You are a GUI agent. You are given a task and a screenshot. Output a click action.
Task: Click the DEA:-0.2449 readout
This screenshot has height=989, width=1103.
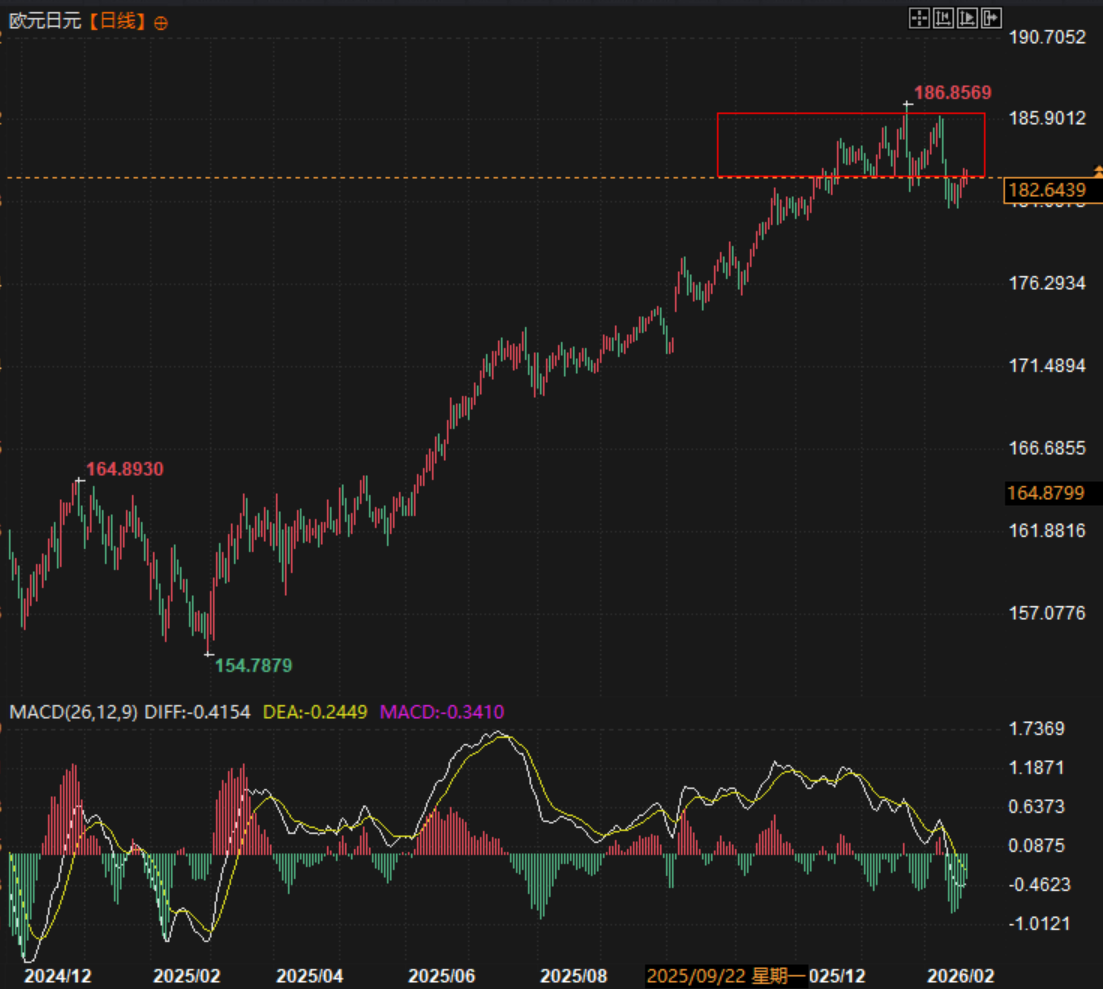coord(315,712)
